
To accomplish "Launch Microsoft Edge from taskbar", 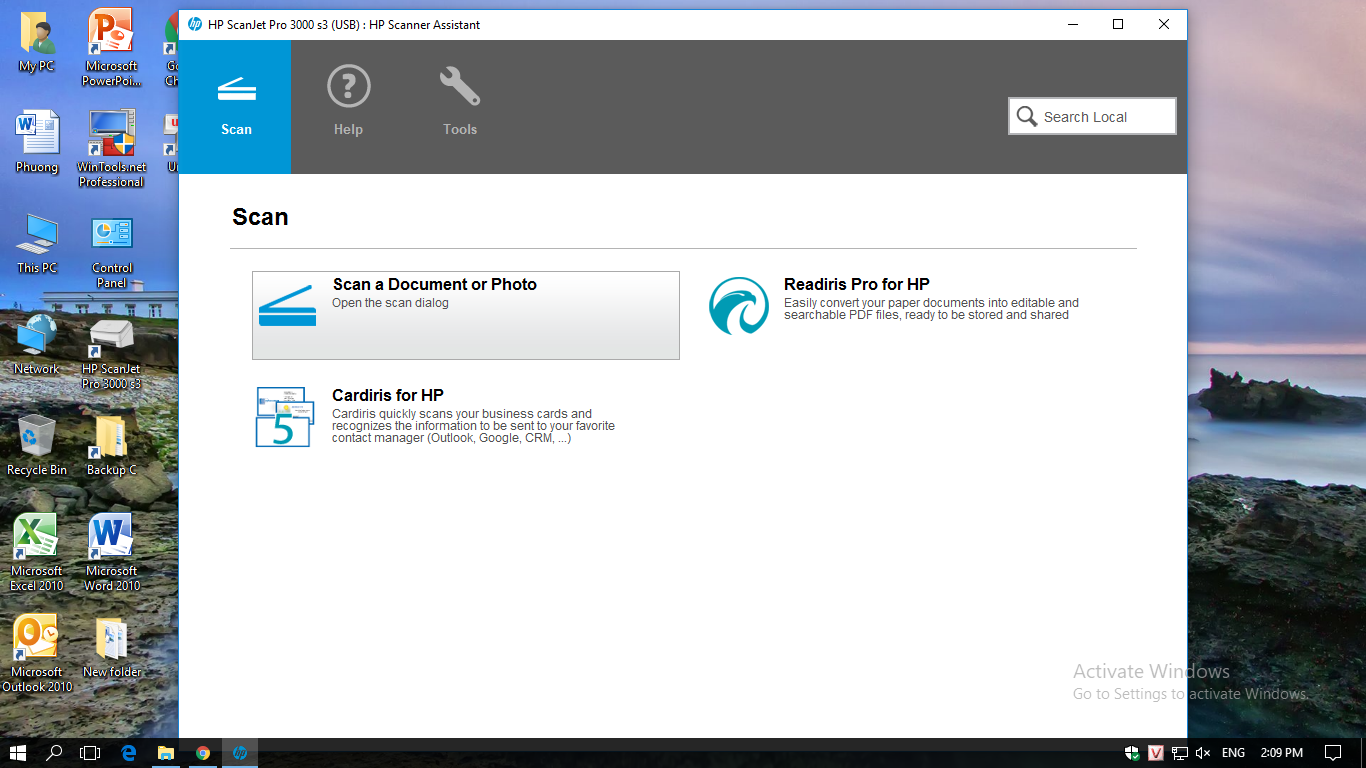I will 128,753.
